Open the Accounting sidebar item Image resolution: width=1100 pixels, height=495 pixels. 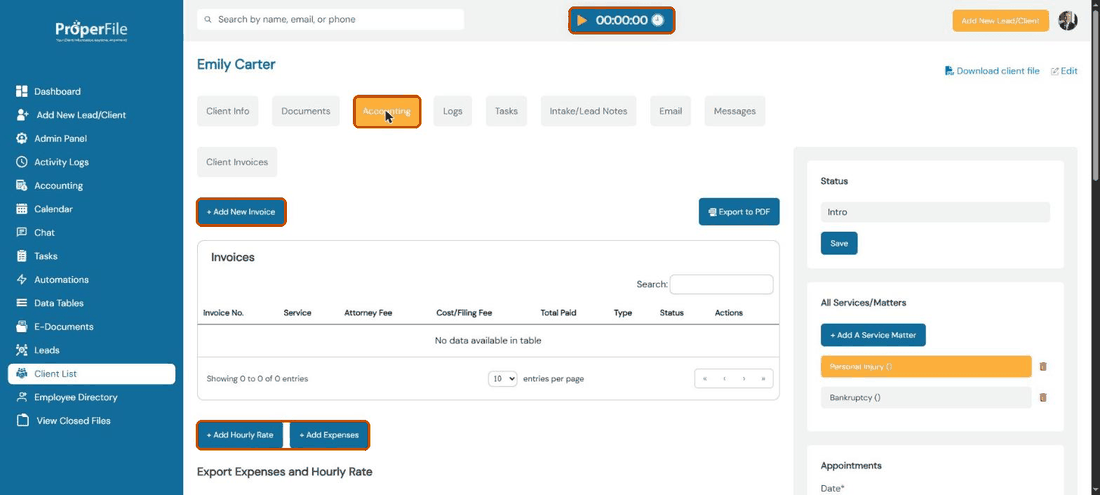pos(58,186)
